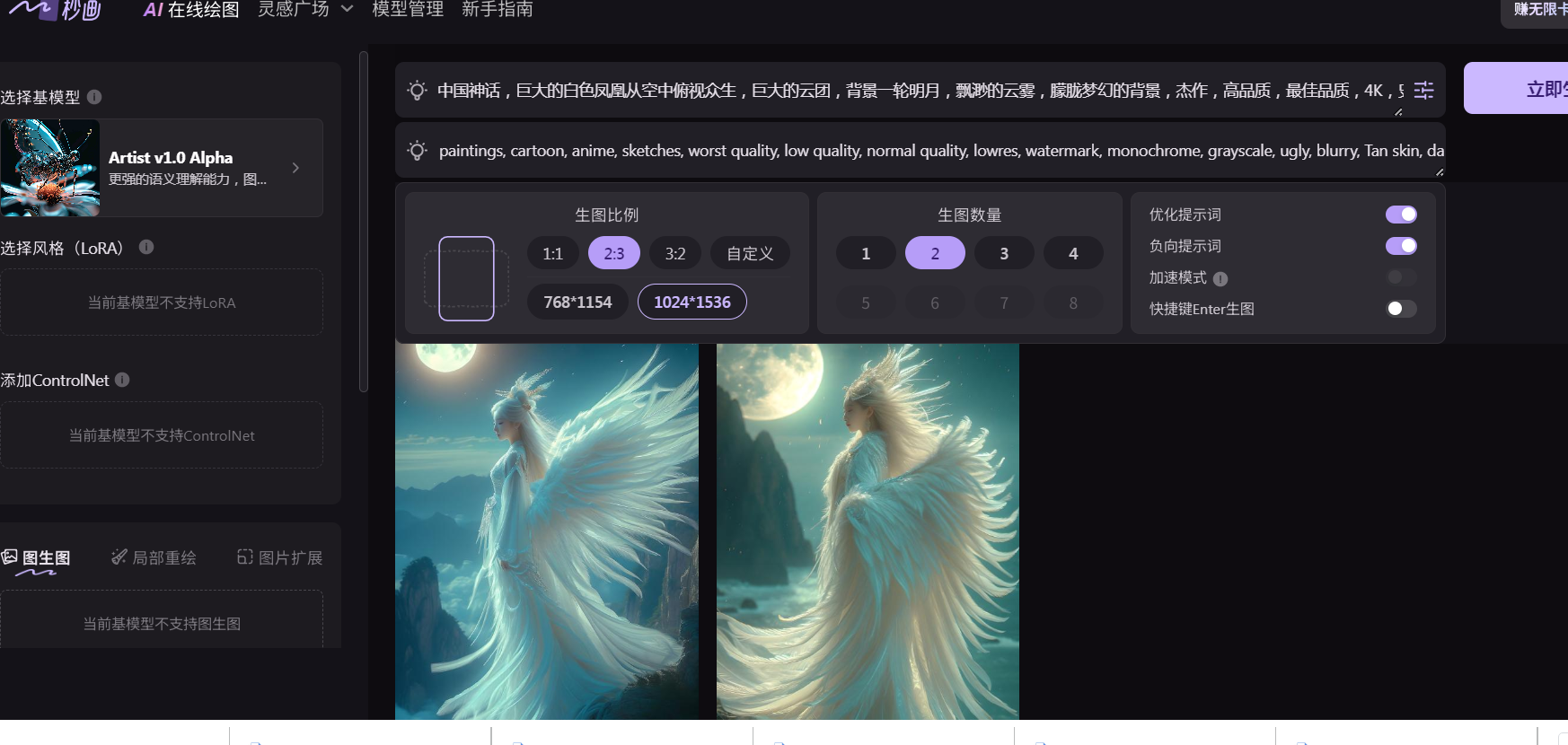1568x745 pixels.
Task: Click the 生图数量 label
Action: tap(970, 215)
